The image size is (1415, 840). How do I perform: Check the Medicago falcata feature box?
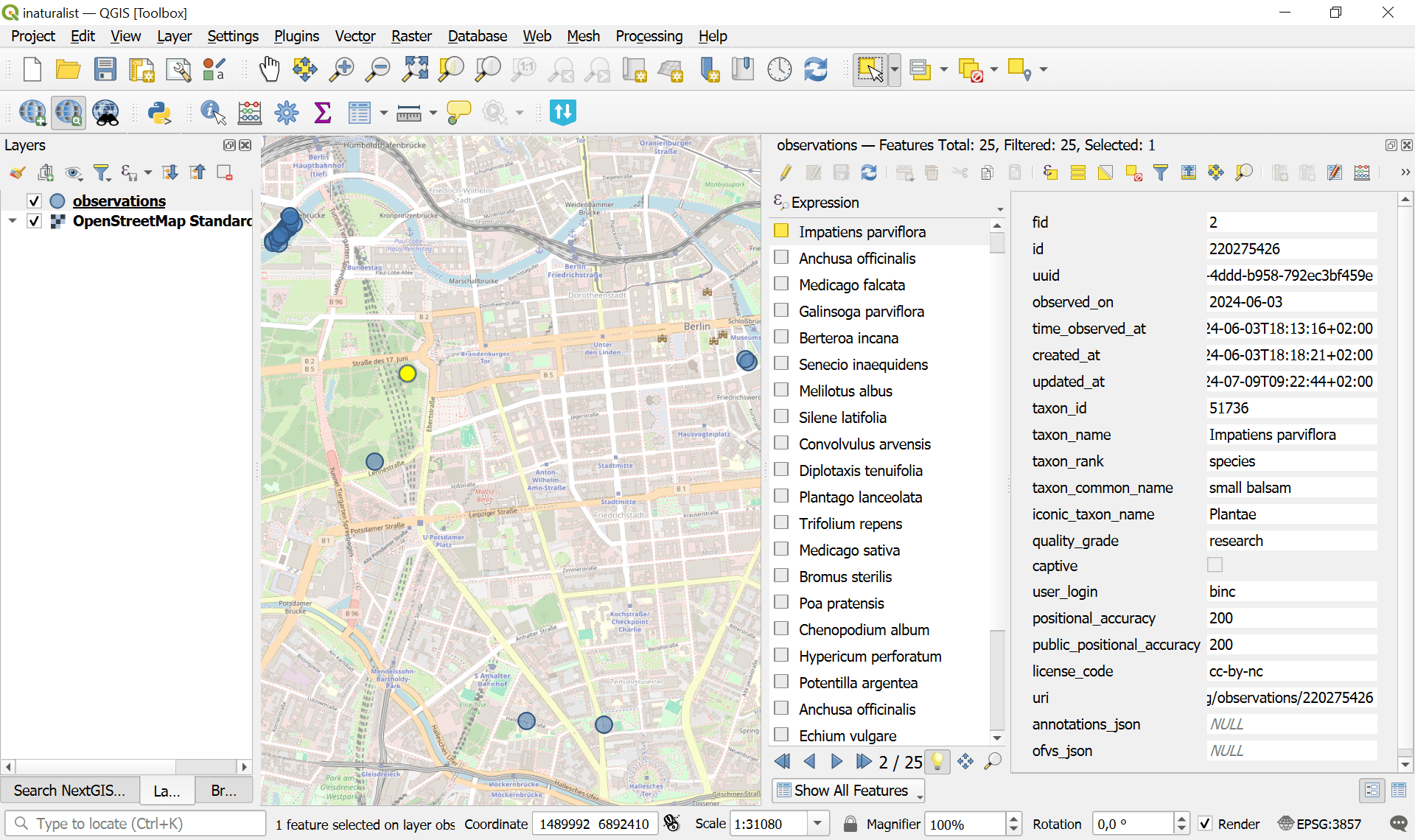[781, 284]
